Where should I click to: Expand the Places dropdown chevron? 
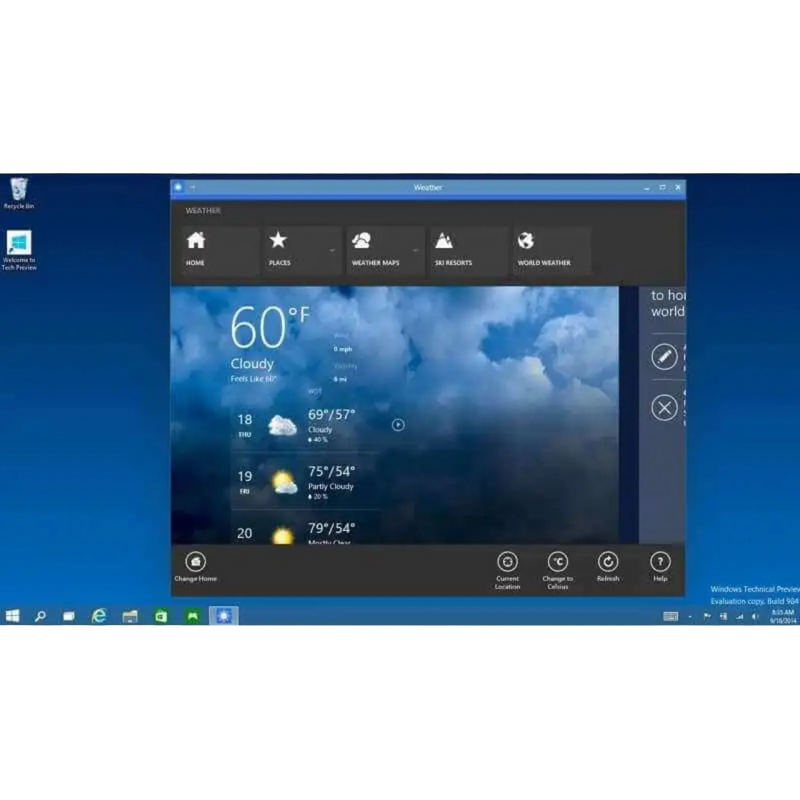[x=331, y=250]
